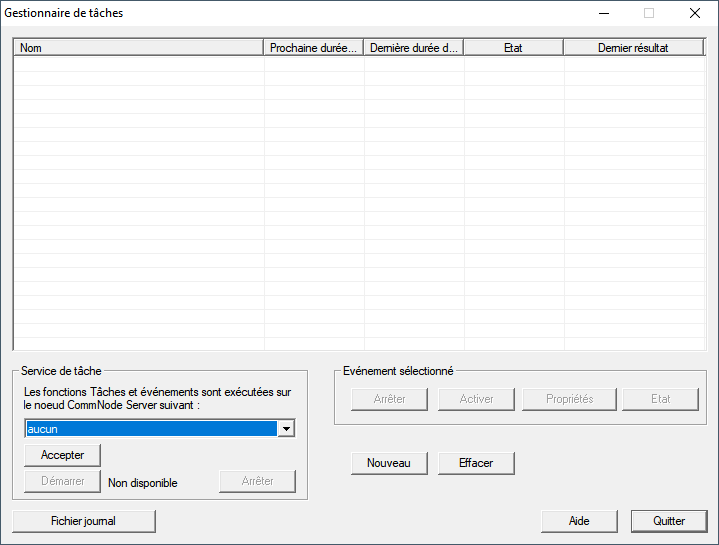Viewport: 719px width, 545px height.
Task: Create a task with Nouveau button
Action: [x=389, y=463]
